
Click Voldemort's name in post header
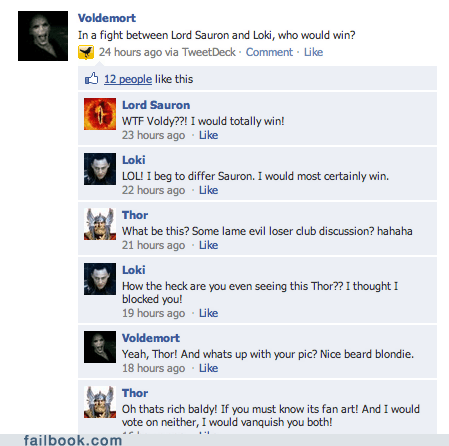(x=107, y=18)
